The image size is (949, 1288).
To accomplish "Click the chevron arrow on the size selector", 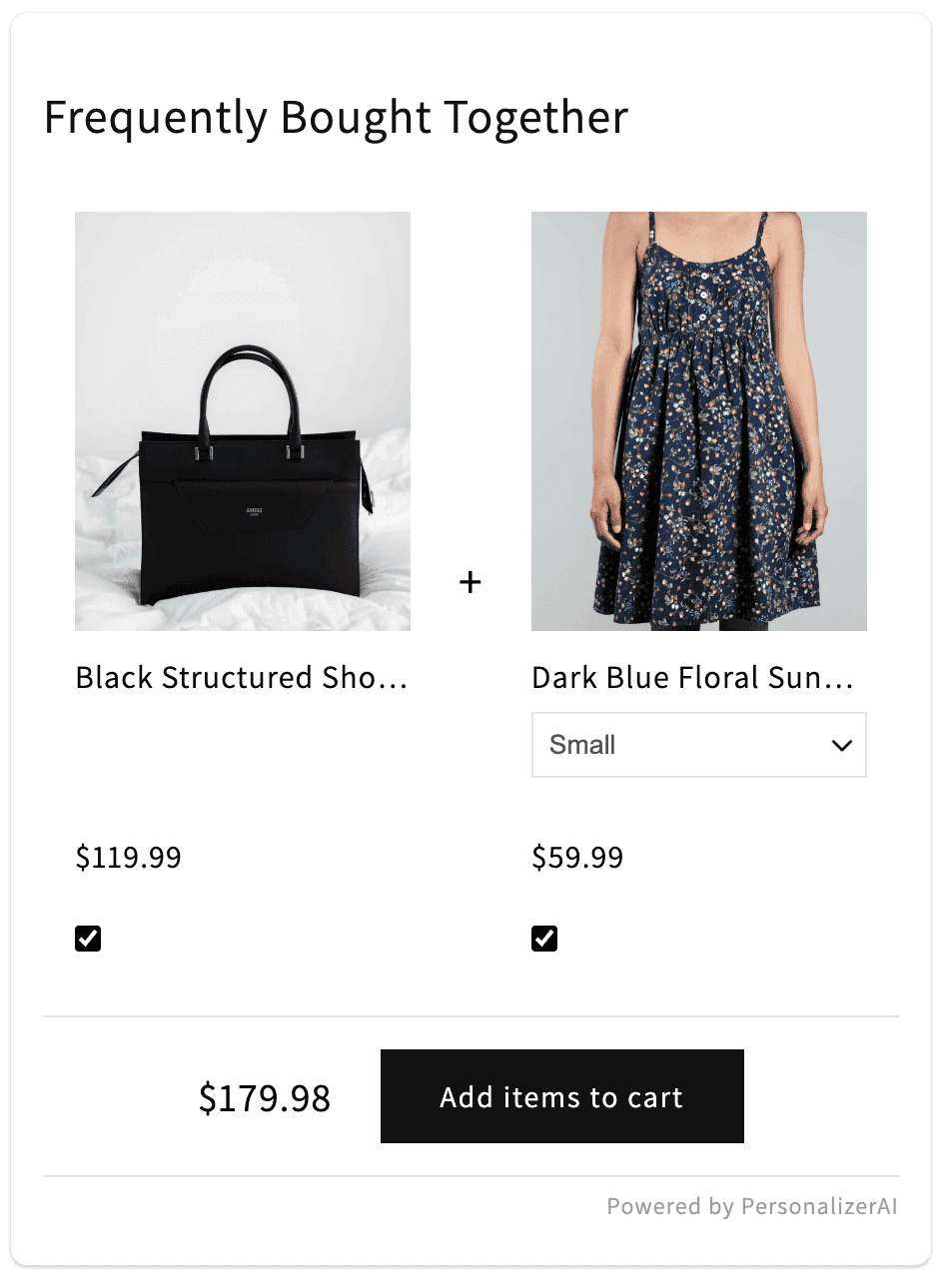I will pos(841,745).
